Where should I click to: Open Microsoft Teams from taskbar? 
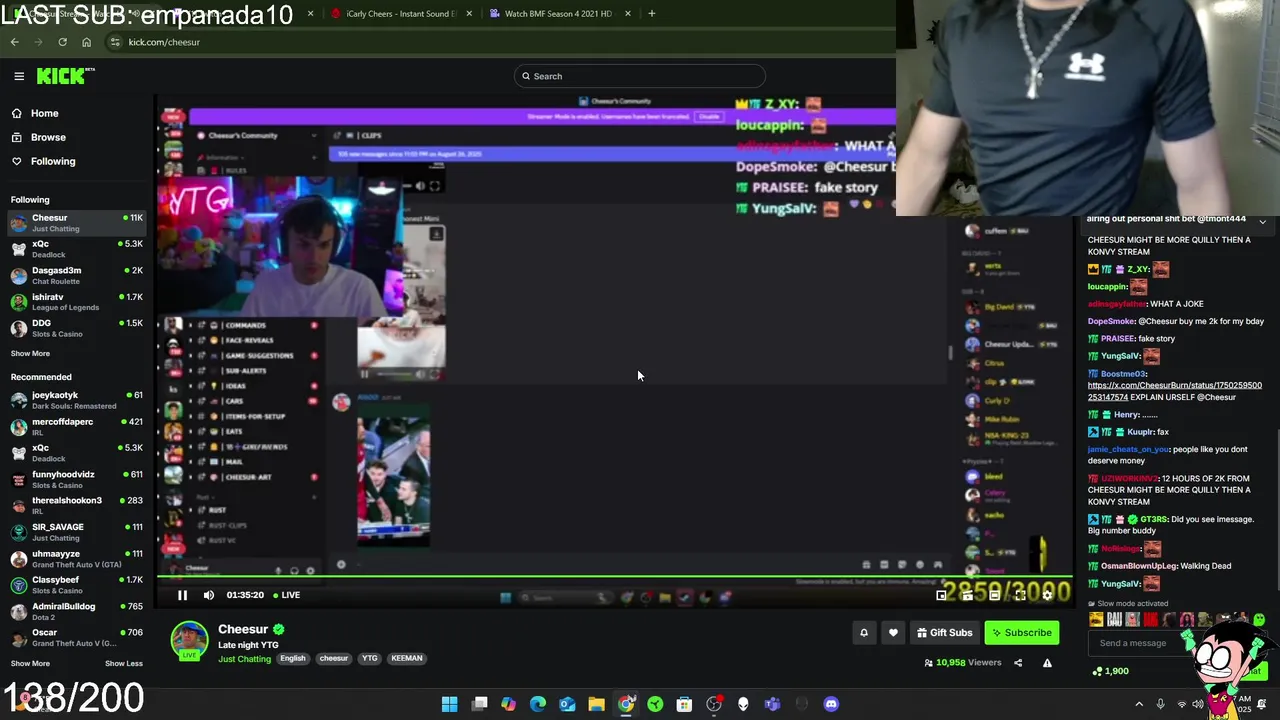click(772, 704)
